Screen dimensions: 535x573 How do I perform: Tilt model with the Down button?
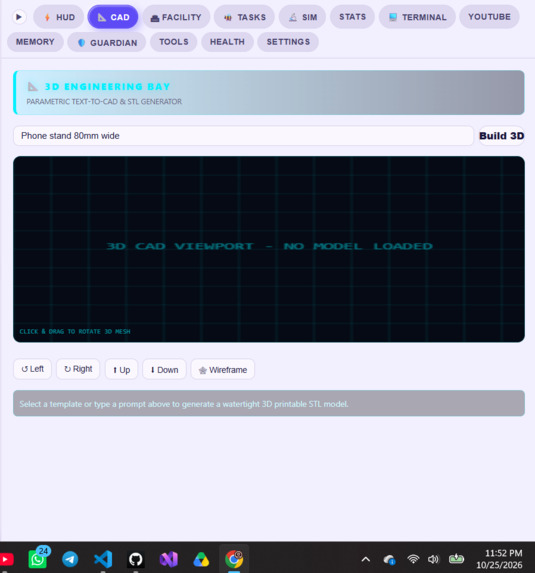164,369
